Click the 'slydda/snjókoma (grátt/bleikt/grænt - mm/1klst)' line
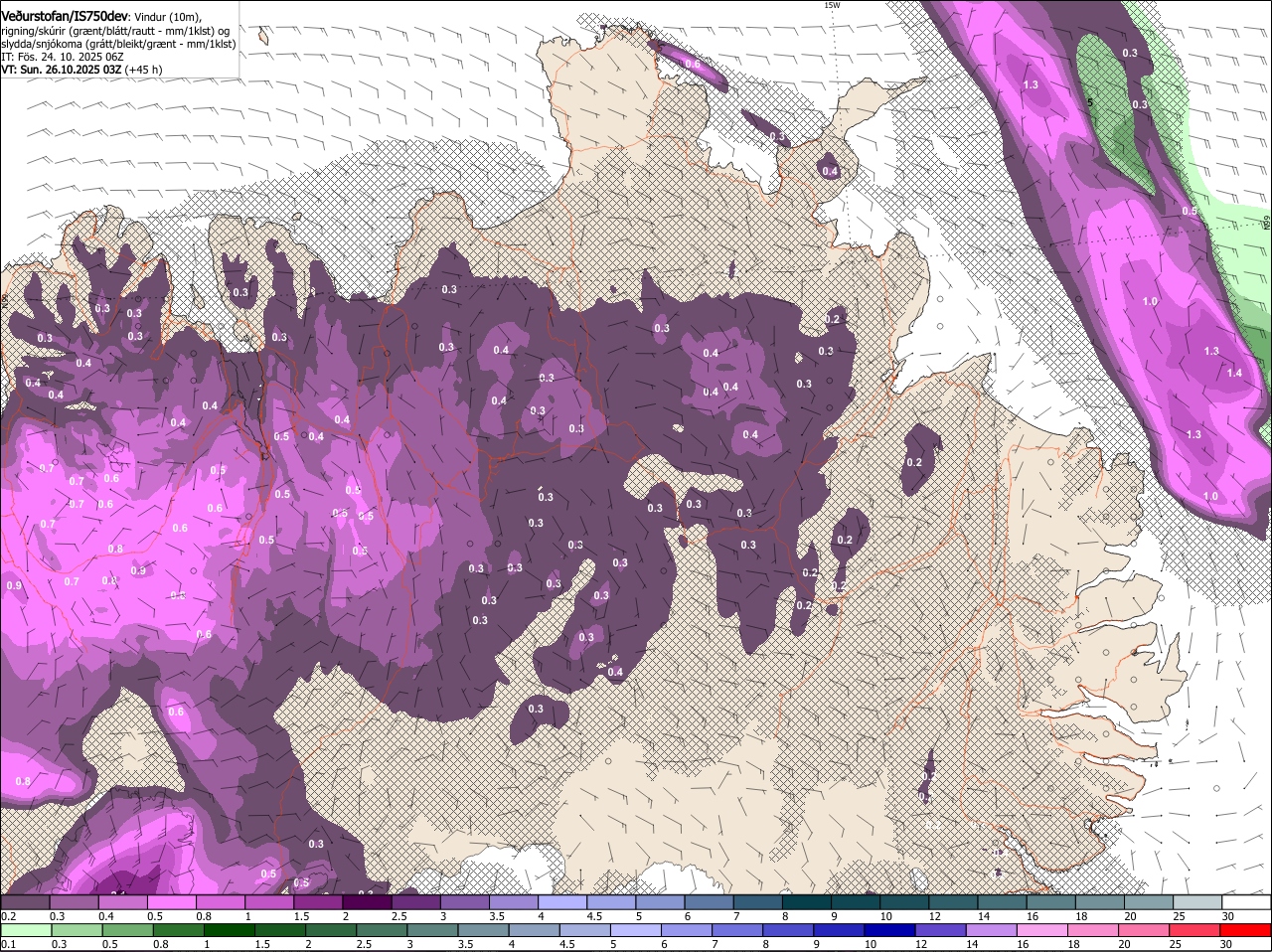This screenshot has height=952, width=1272. point(118,44)
